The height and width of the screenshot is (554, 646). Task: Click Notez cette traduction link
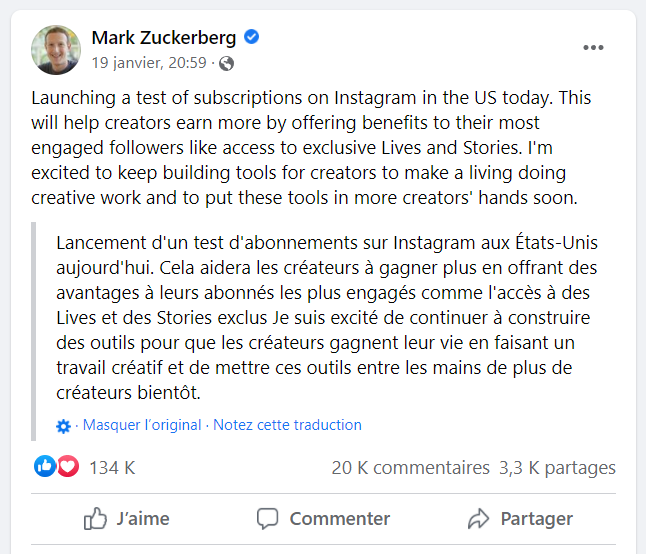coord(288,425)
